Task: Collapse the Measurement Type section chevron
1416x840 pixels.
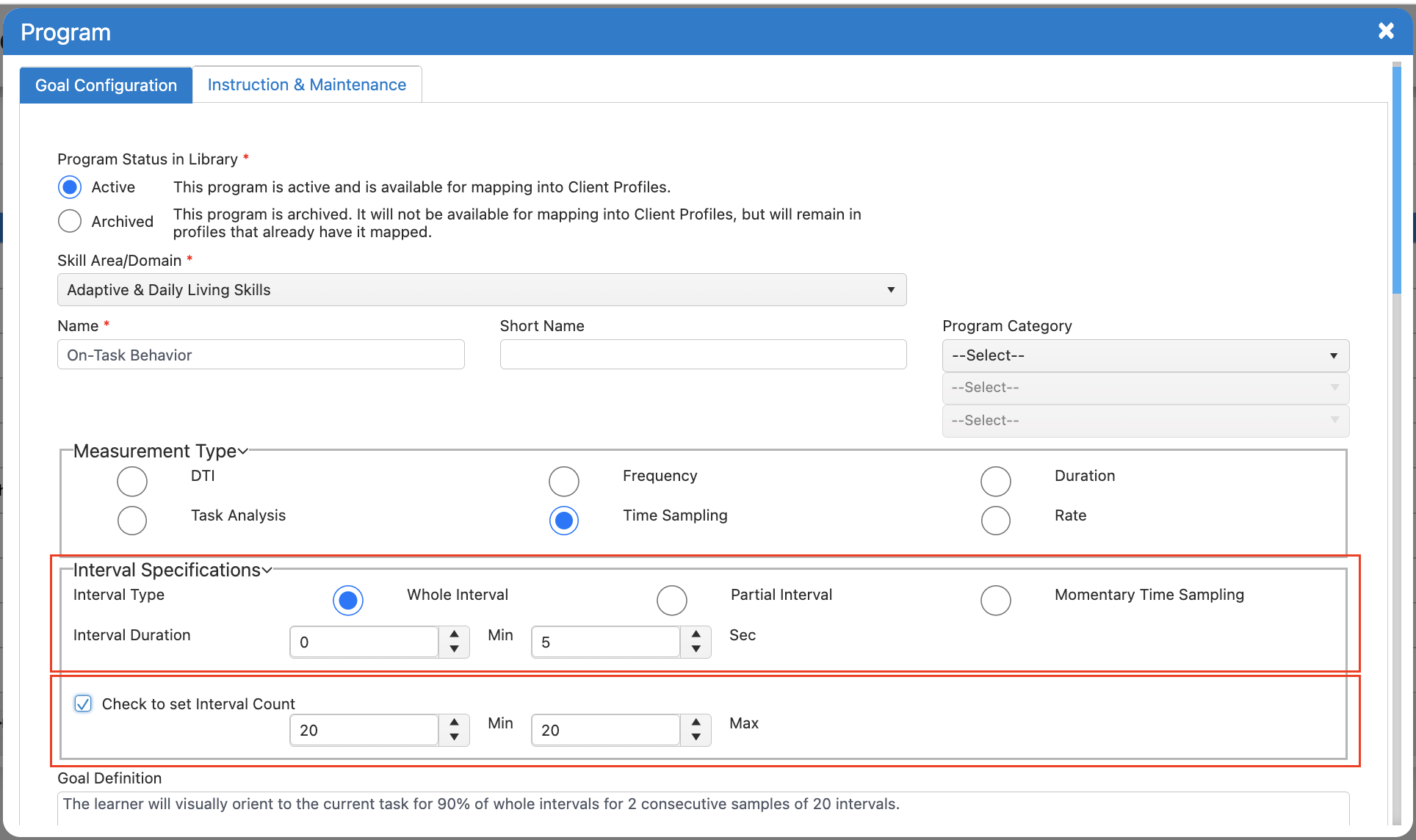Action: click(x=243, y=452)
